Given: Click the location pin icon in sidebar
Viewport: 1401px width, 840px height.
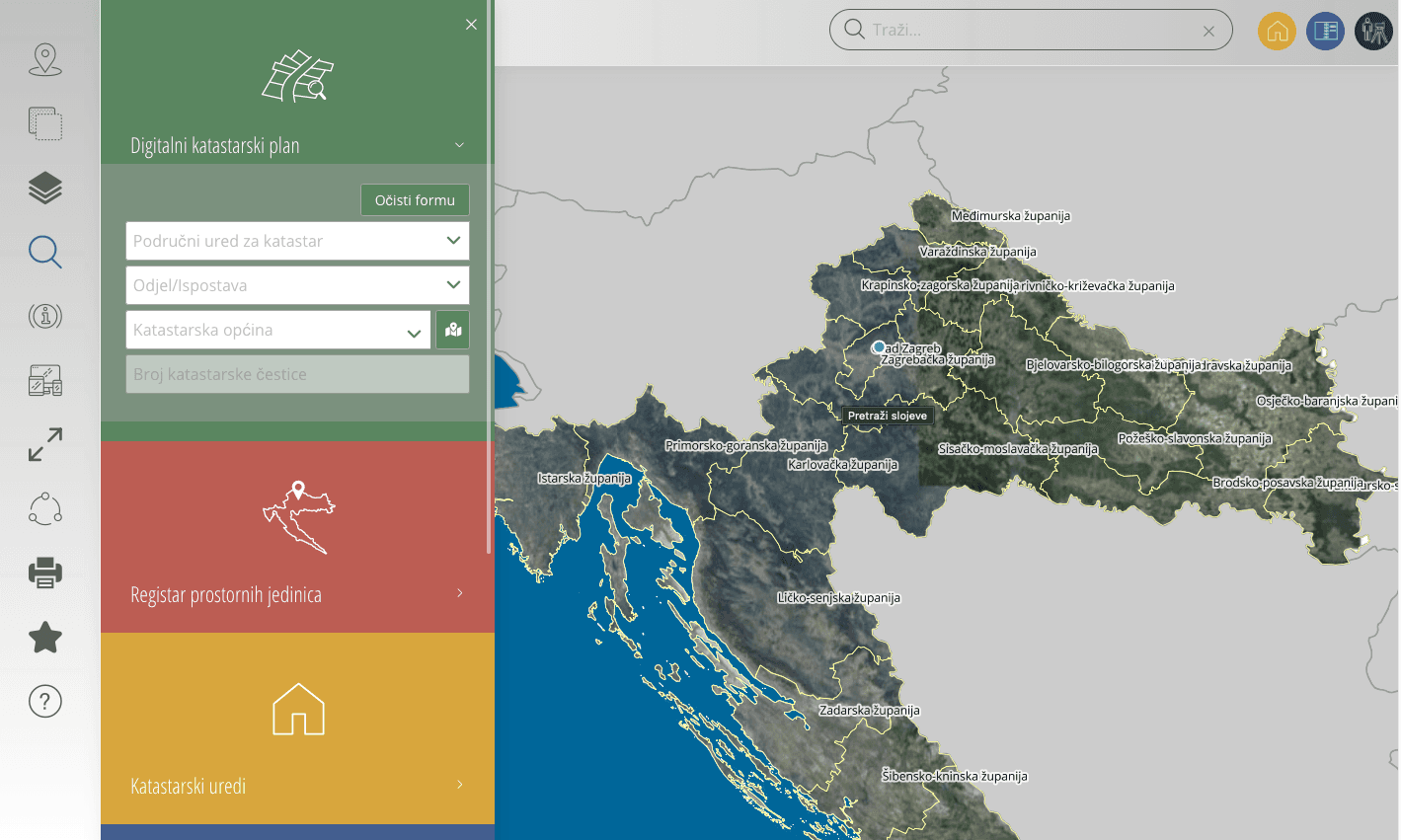Looking at the screenshot, I should (x=45, y=60).
